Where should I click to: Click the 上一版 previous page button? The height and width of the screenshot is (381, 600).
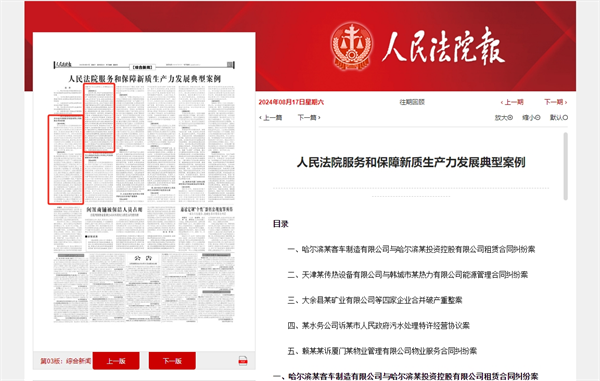click(x=116, y=361)
